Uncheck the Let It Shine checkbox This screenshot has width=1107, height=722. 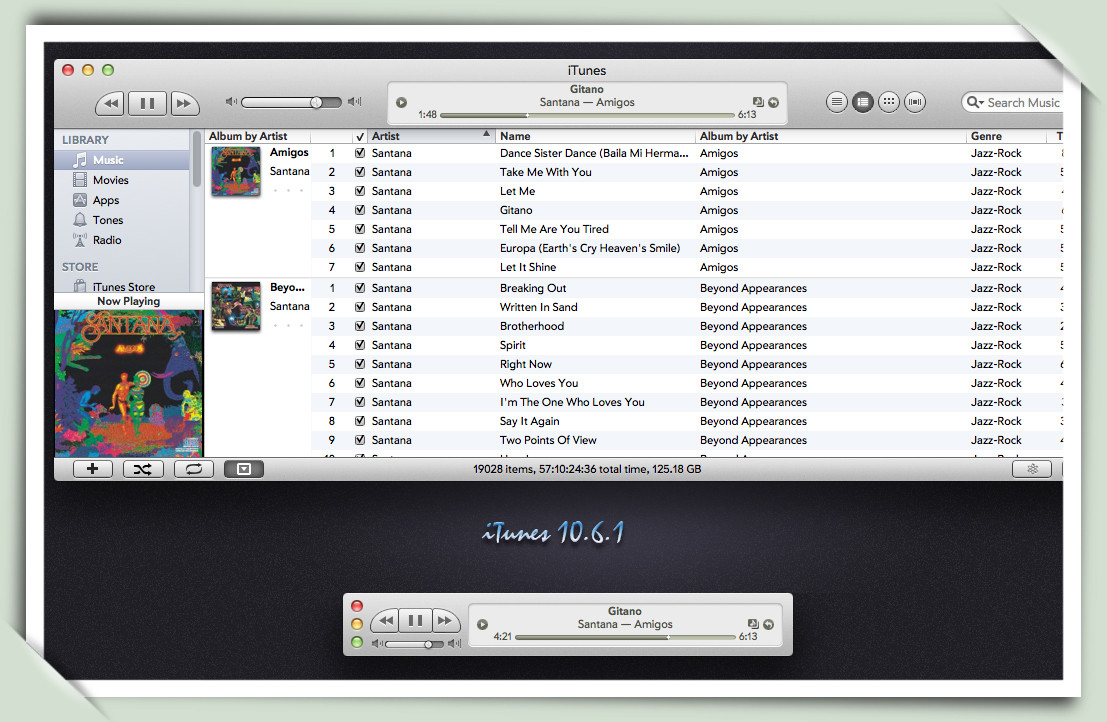(360, 267)
